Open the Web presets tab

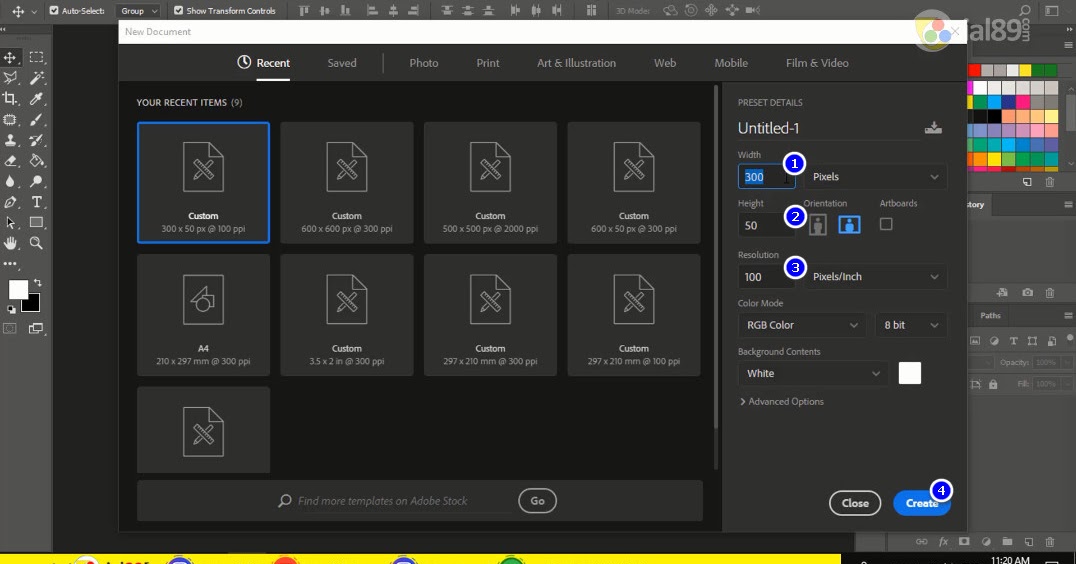(665, 63)
